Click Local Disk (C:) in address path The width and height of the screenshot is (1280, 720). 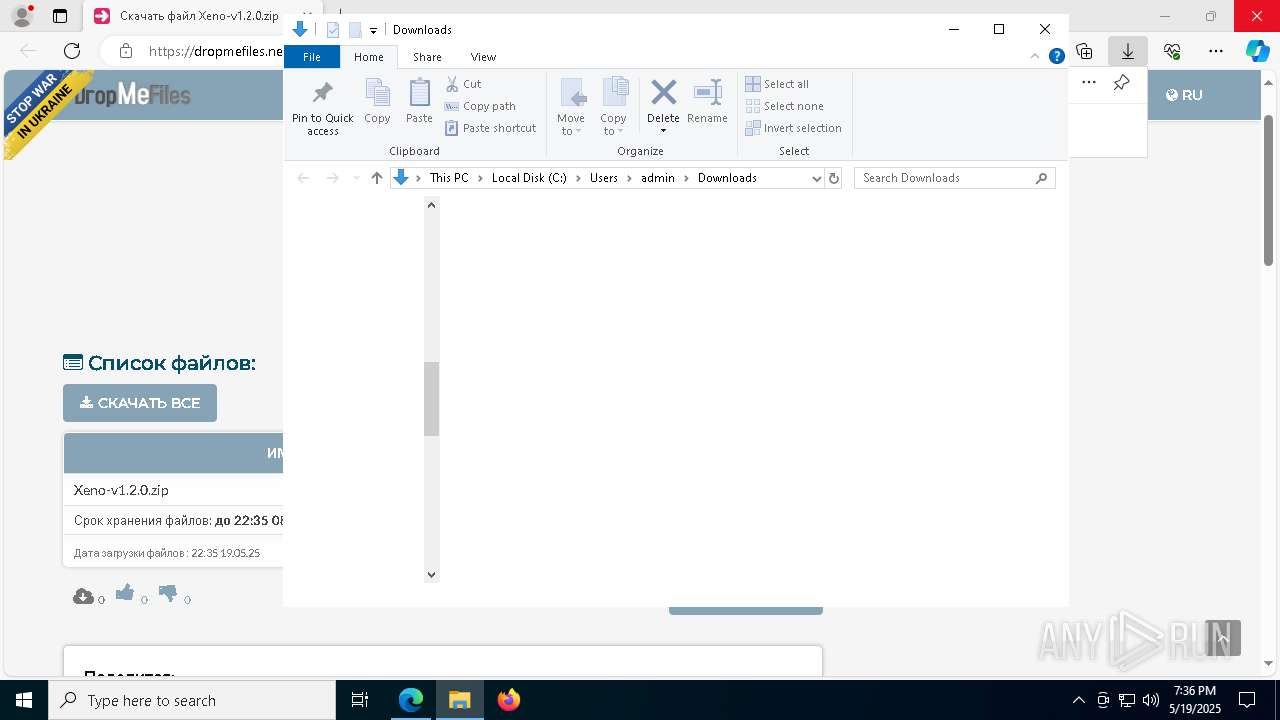[529, 178]
